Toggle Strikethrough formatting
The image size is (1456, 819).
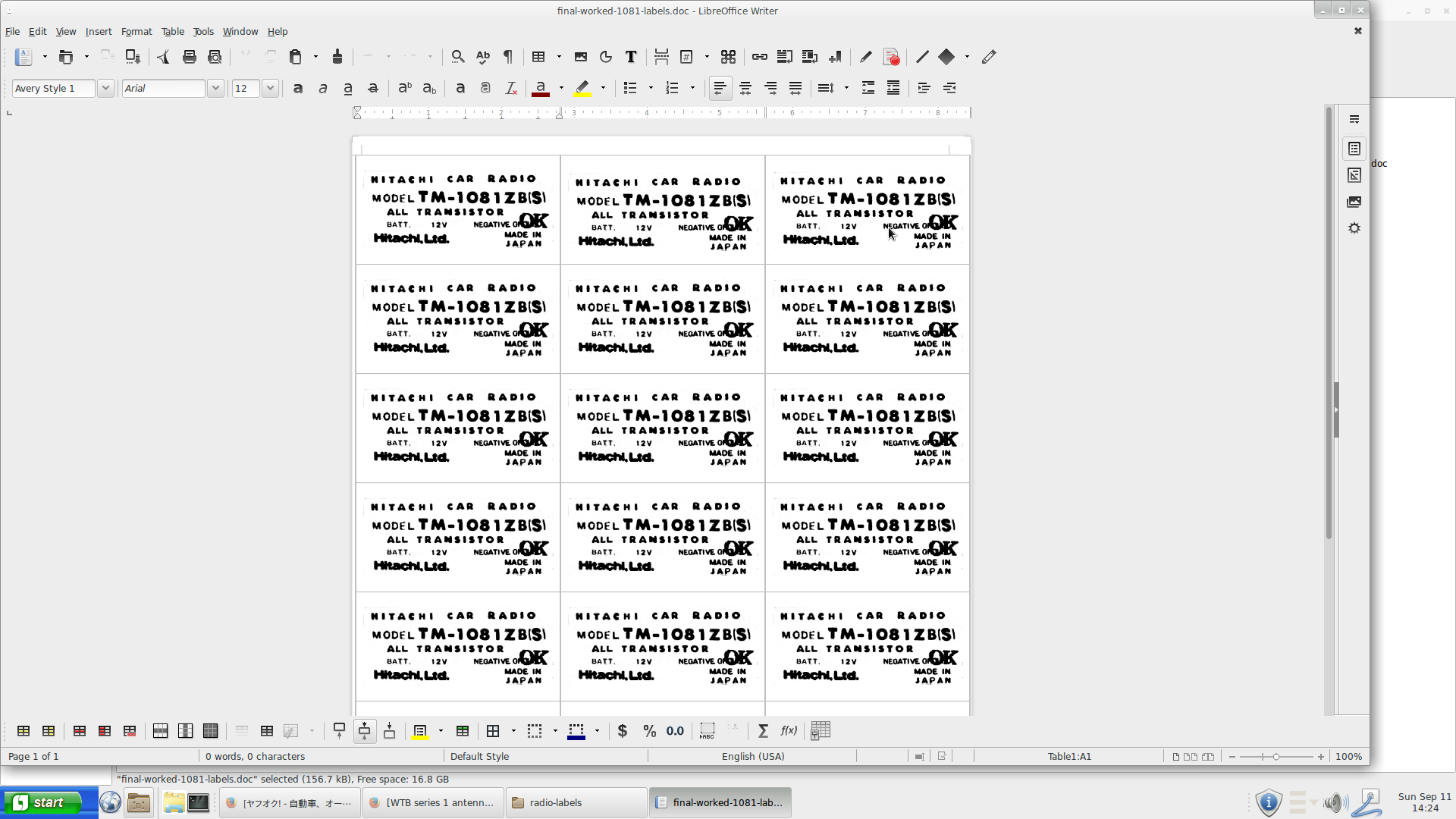coord(373,89)
